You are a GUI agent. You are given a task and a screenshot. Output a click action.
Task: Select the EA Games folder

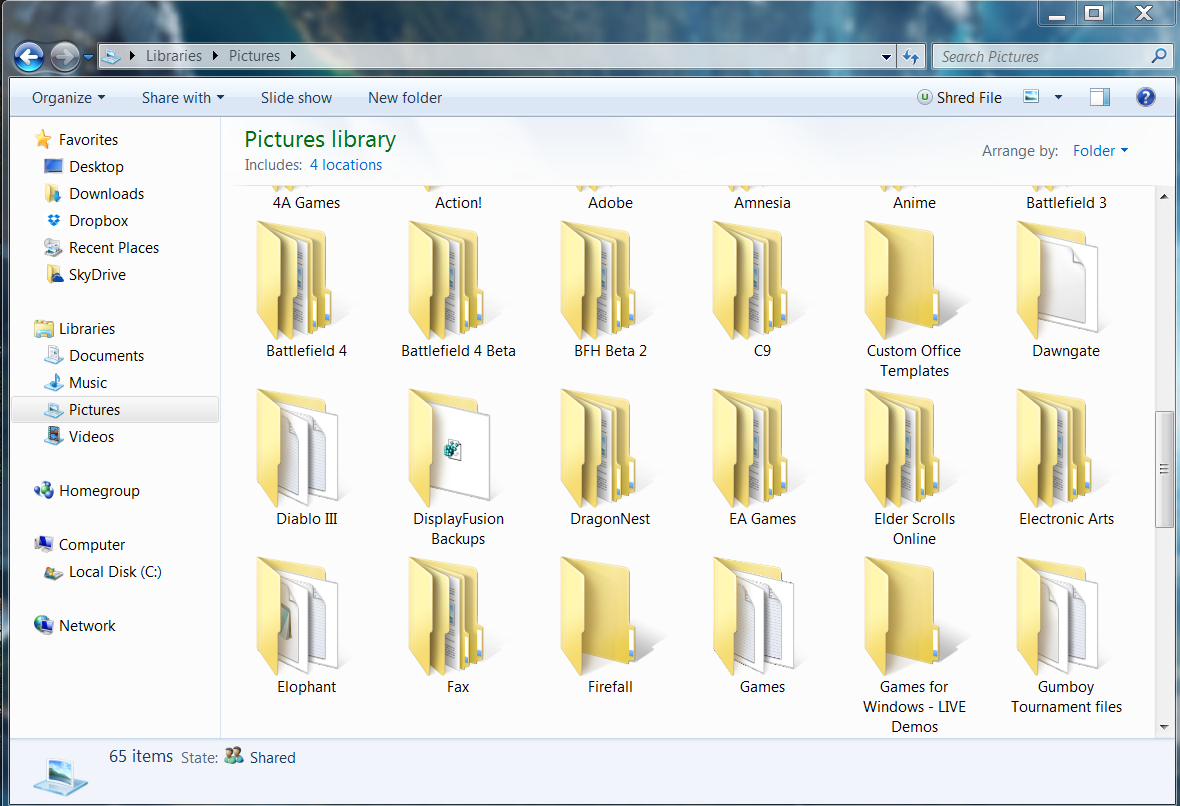[762, 457]
